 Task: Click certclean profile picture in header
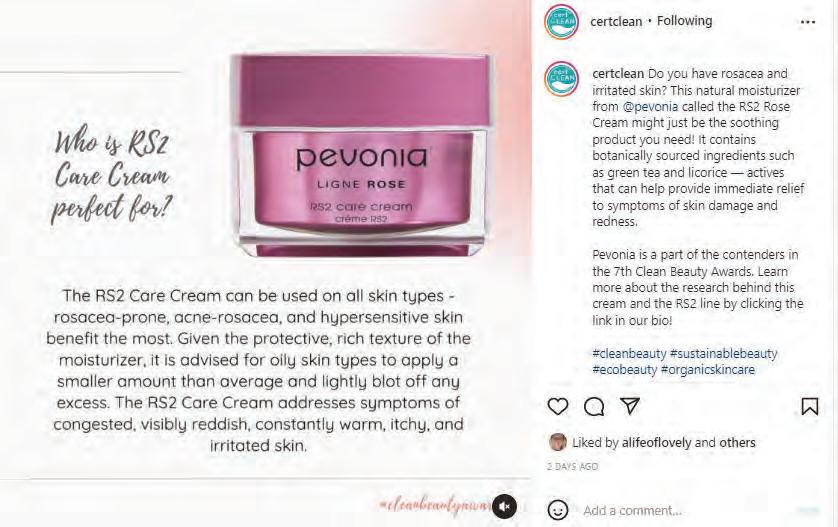click(x=562, y=22)
